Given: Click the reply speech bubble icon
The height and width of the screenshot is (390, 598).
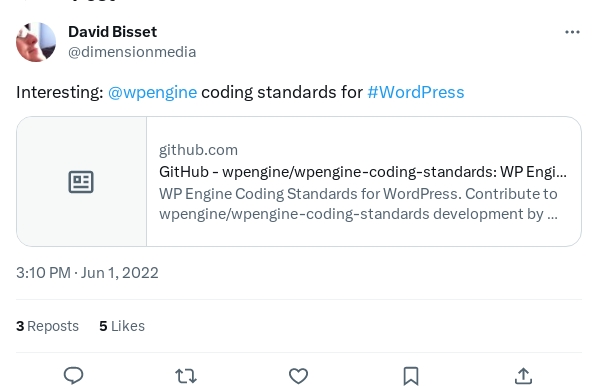Looking at the screenshot, I should [73, 376].
